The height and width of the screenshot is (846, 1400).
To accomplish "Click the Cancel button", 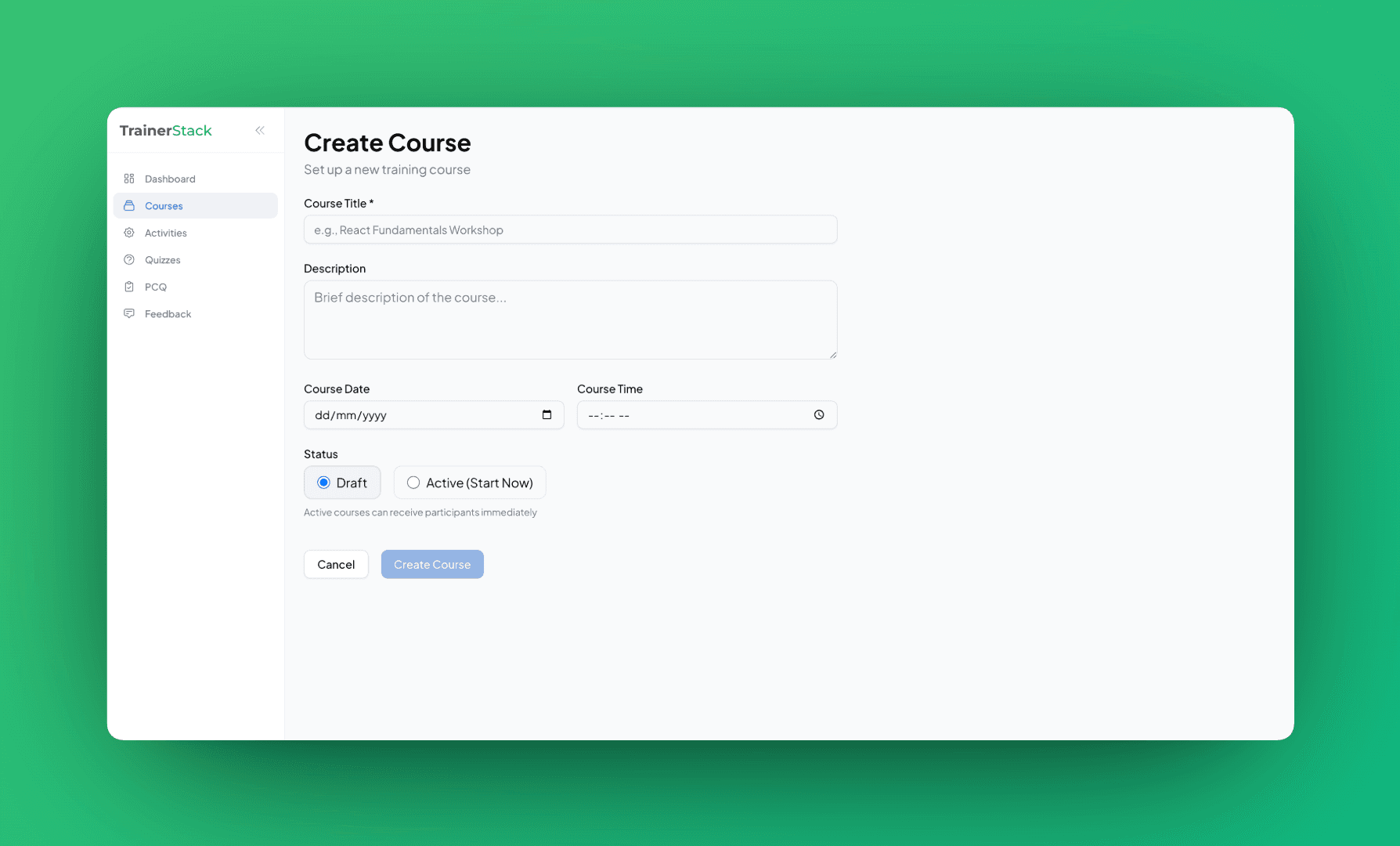I will 336,564.
